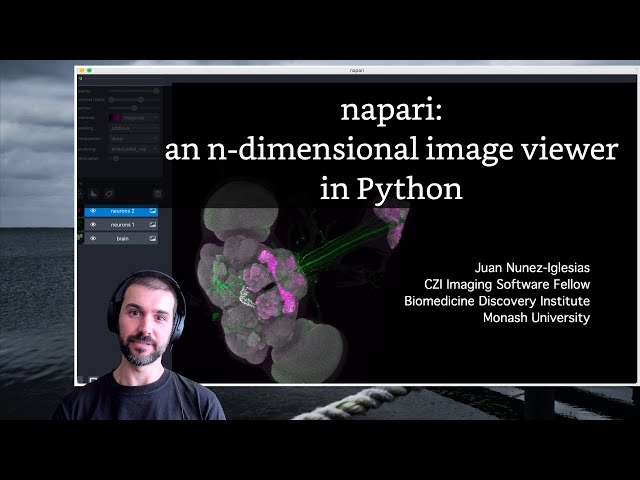Click the attenuation slider handle
Screen dimensions: 640x480
pyautogui.click(x=116, y=158)
